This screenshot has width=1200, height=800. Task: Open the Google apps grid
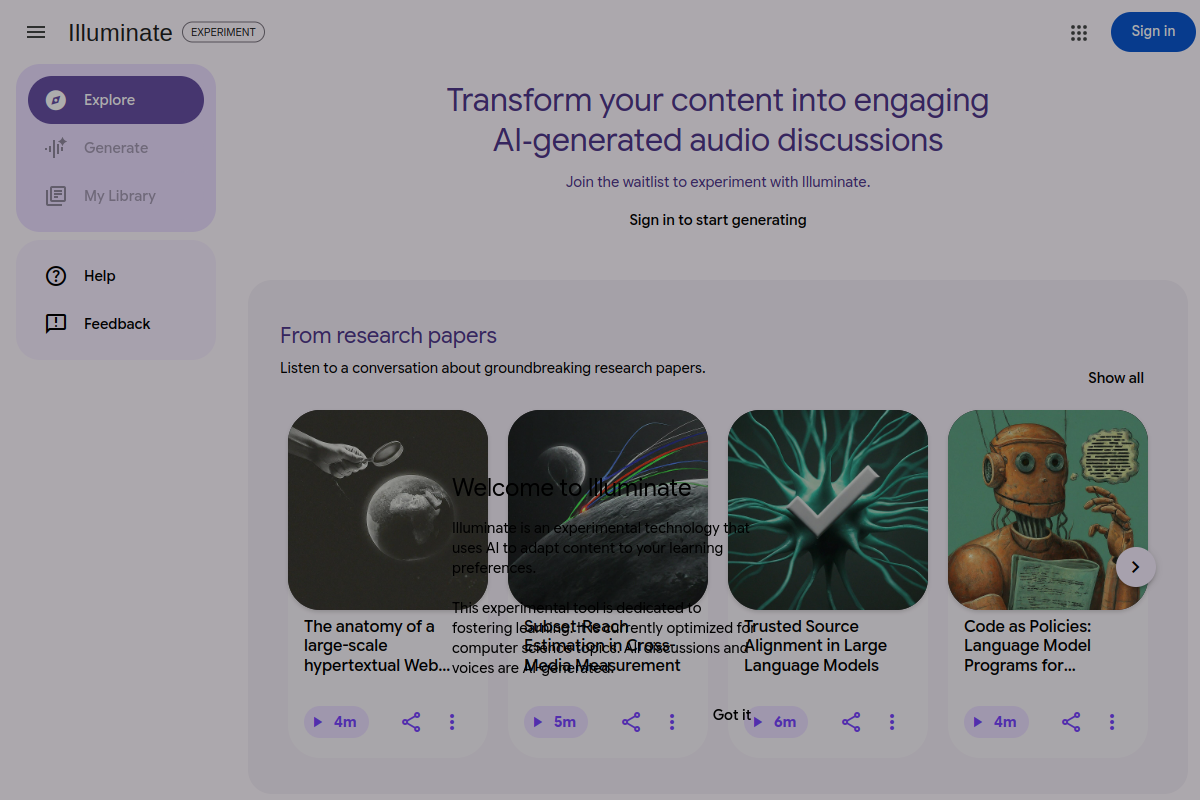click(1079, 32)
